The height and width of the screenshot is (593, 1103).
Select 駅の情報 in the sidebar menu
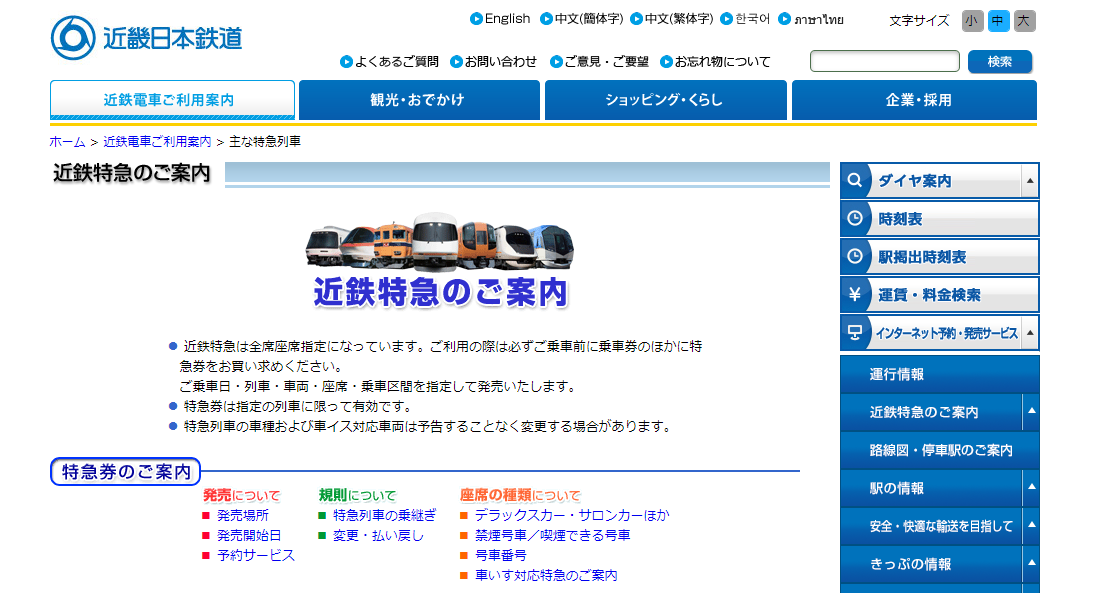click(931, 488)
